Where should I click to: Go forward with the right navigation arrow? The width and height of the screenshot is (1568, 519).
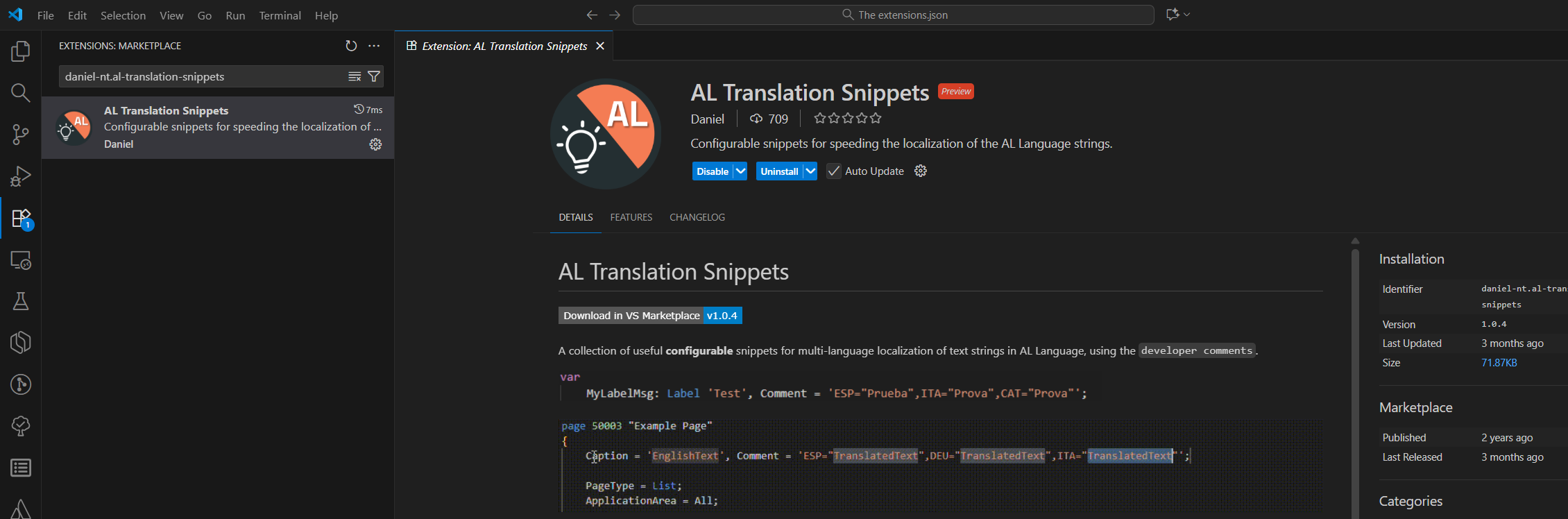click(615, 15)
